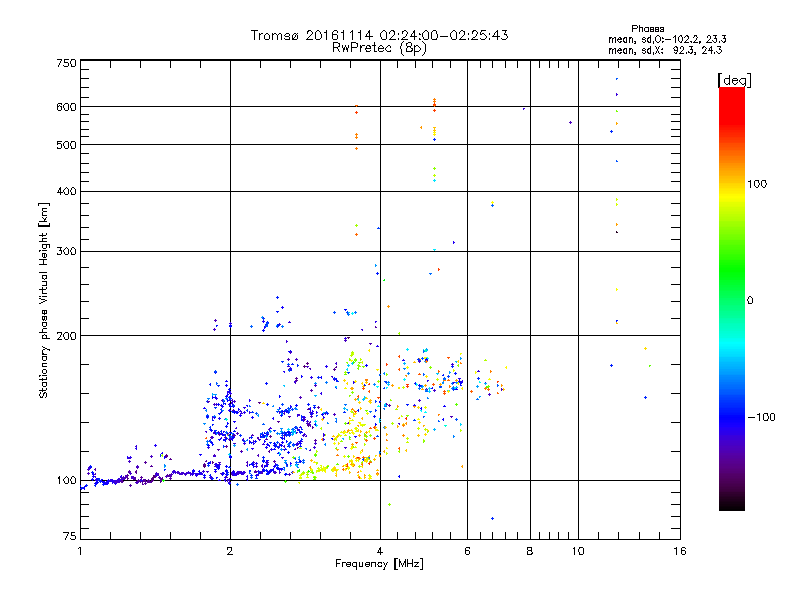The width and height of the screenshot is (800, 600).
Task: Click the x-axis tick label '16'
Action: click(x=680, y=551)
